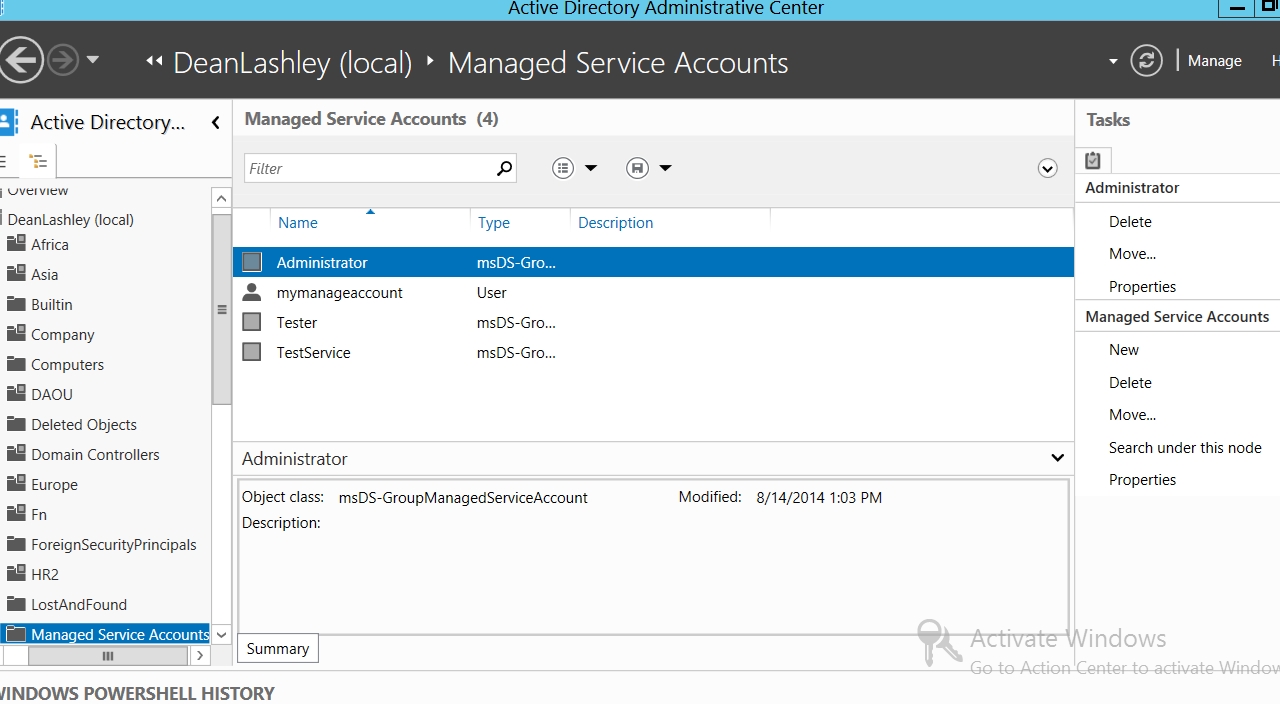Select the mymanageaccount user icon
Screen dimensions: 1280x704
coord(252,293)
